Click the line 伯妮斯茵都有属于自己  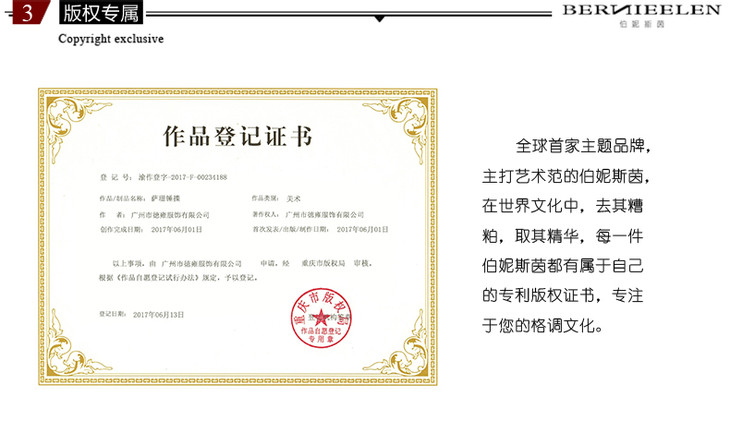pos(562,266)
